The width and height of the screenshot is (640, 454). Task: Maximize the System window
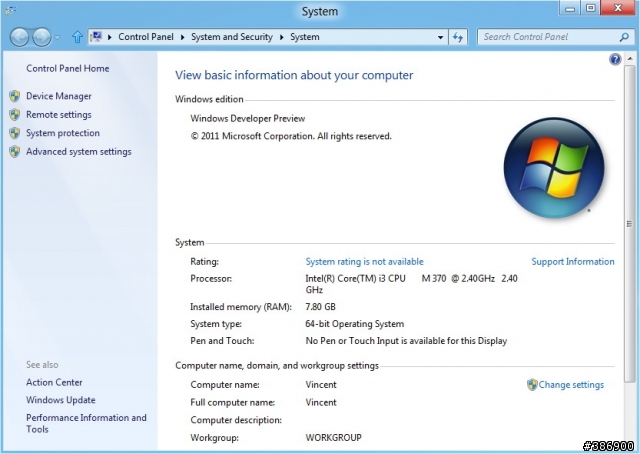590,9
